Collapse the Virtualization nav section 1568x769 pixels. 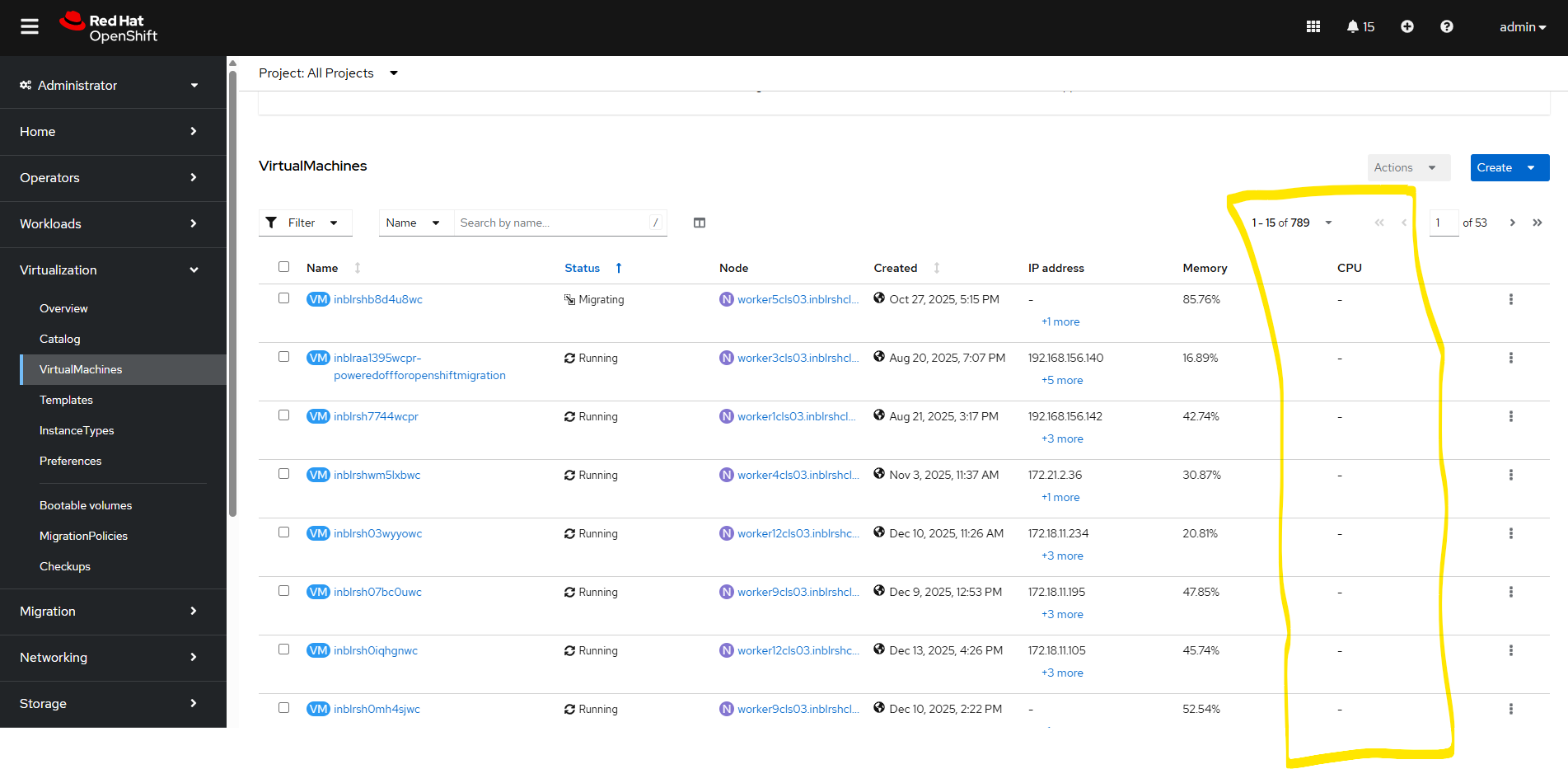tap(113, 270)
